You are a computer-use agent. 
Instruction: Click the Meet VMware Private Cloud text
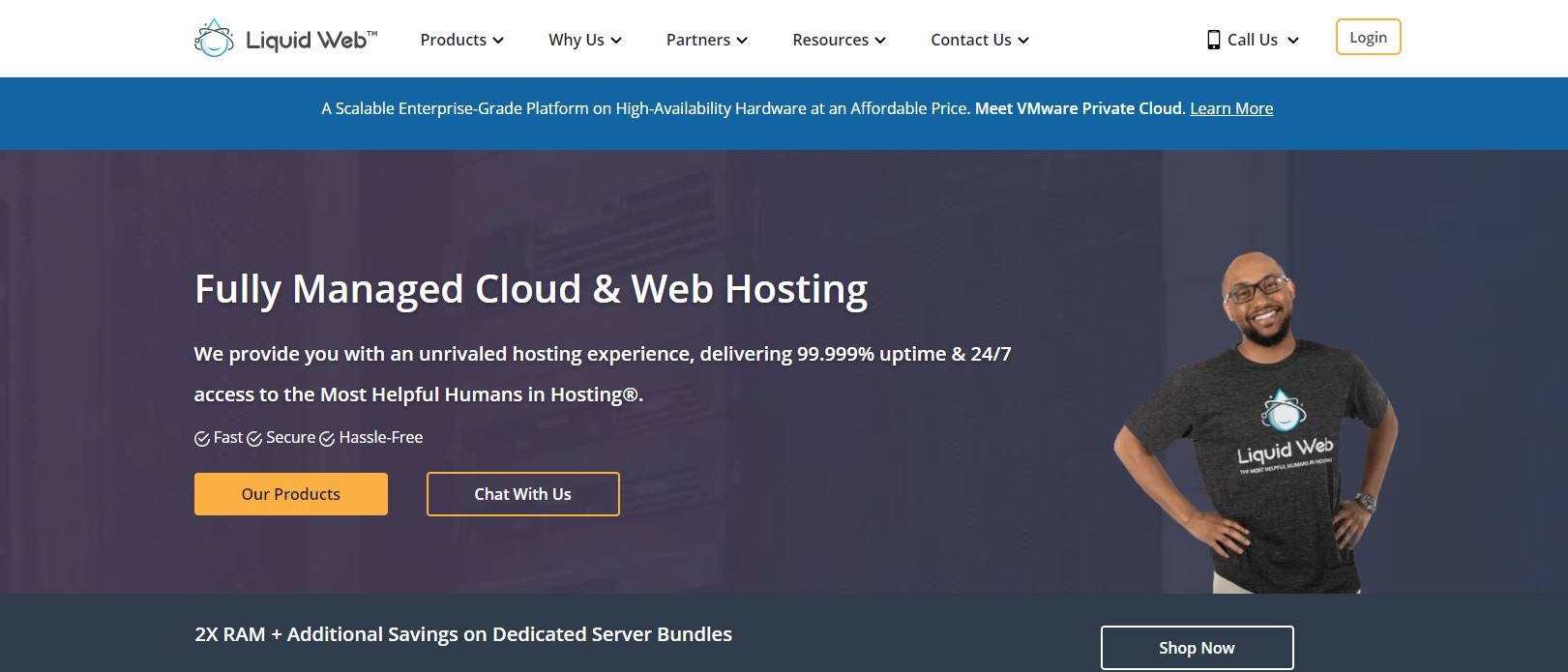[x=1080, y=108]
